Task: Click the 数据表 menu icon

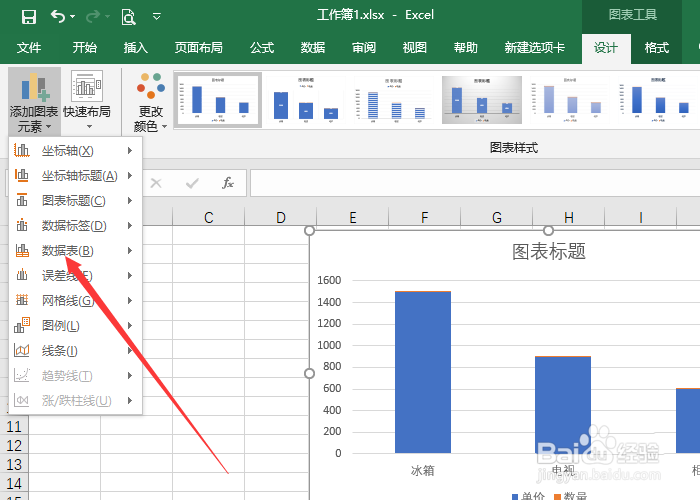Action: point(22,250)
